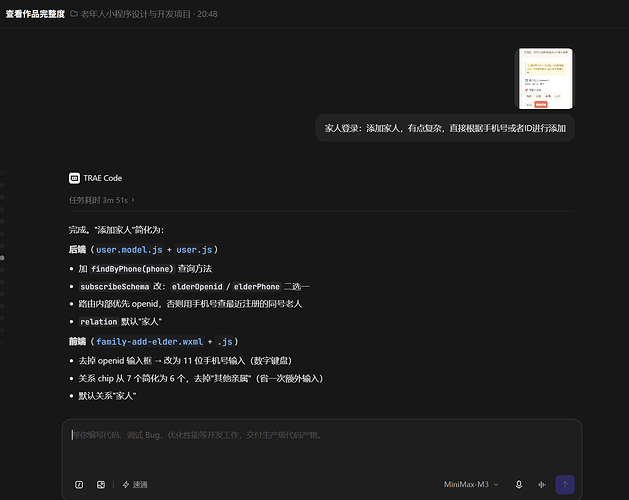Click the TRAE Code logo icon
Image resolution: width=629 pixels, height=500 pixels.
tap(74, 178)
